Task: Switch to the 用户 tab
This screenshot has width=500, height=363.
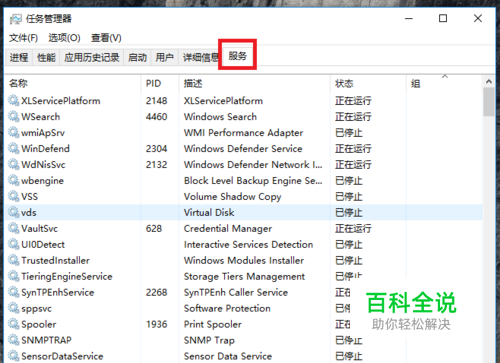Action: coord(165,57)
